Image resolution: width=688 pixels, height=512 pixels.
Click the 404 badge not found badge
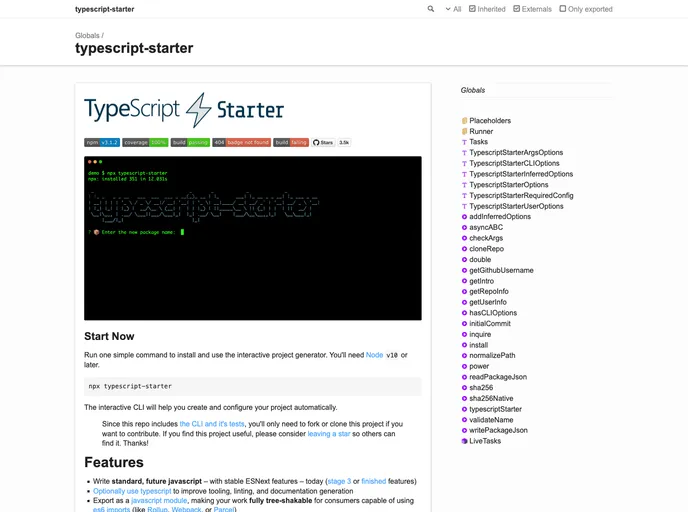click(242, 143)
